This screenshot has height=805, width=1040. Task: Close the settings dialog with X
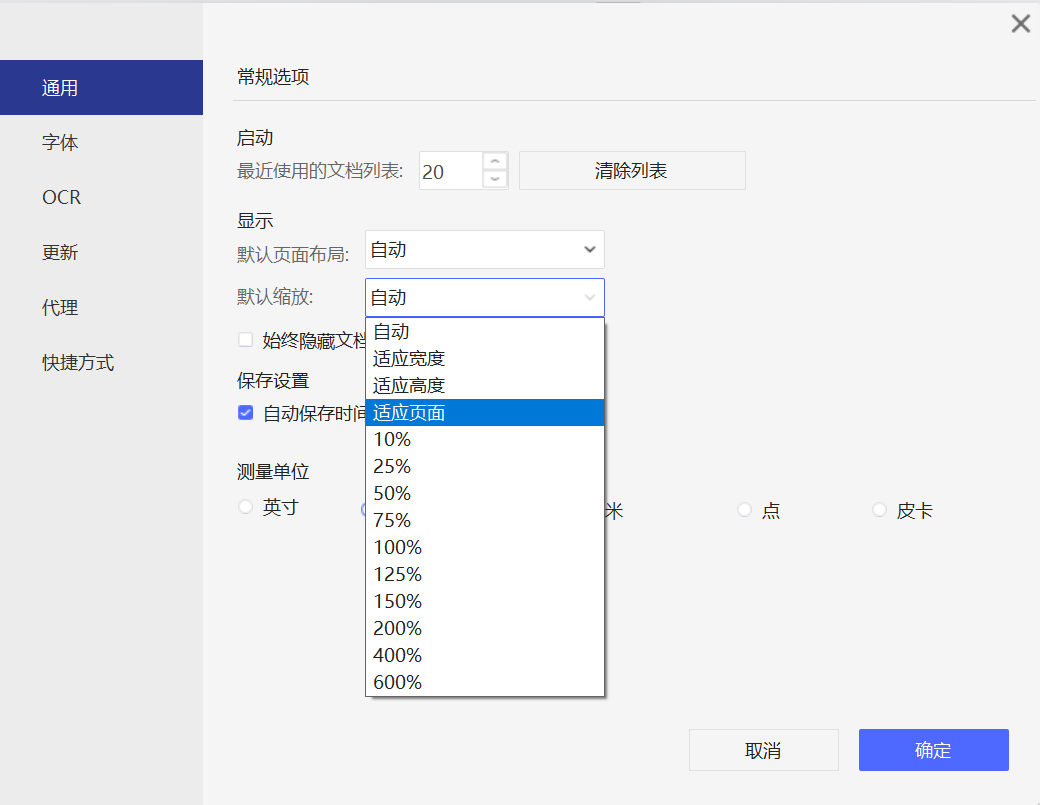pyautogui.click(x=1020, y=24)
